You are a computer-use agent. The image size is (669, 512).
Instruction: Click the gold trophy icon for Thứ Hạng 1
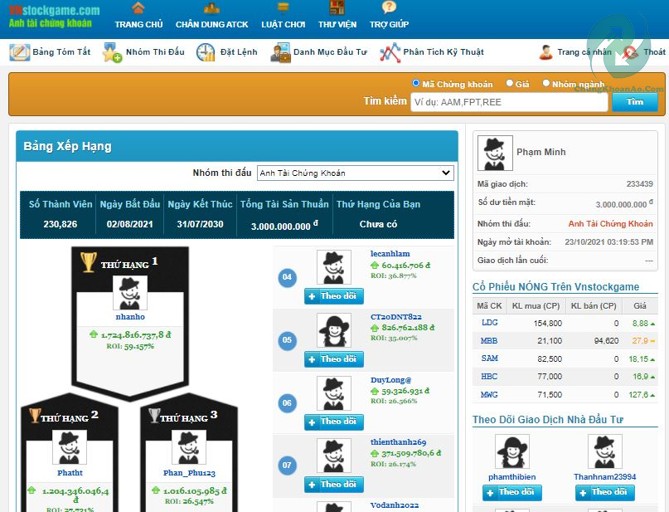[x=88, y=262]
